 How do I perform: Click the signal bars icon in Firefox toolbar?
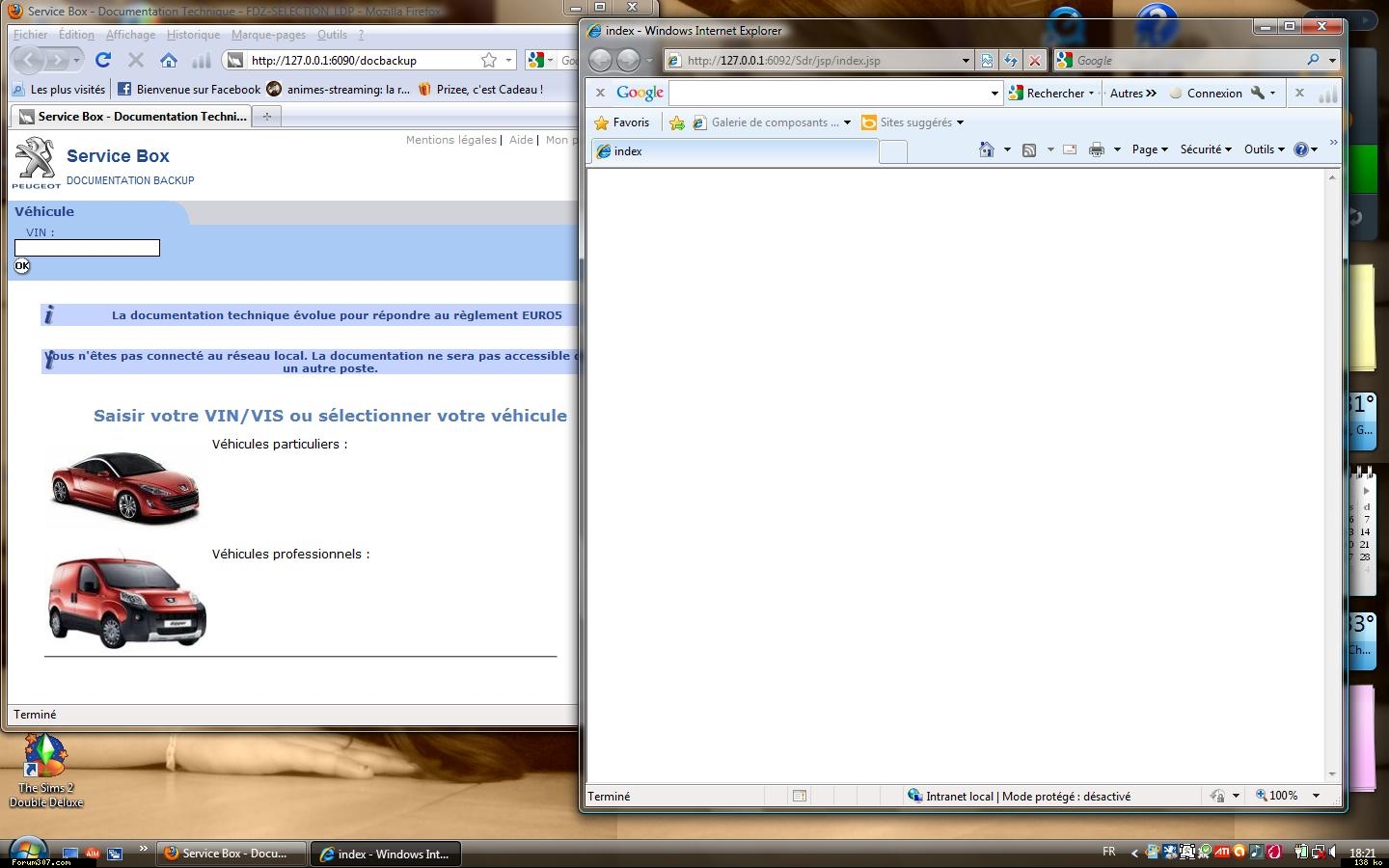click(201, 60)
